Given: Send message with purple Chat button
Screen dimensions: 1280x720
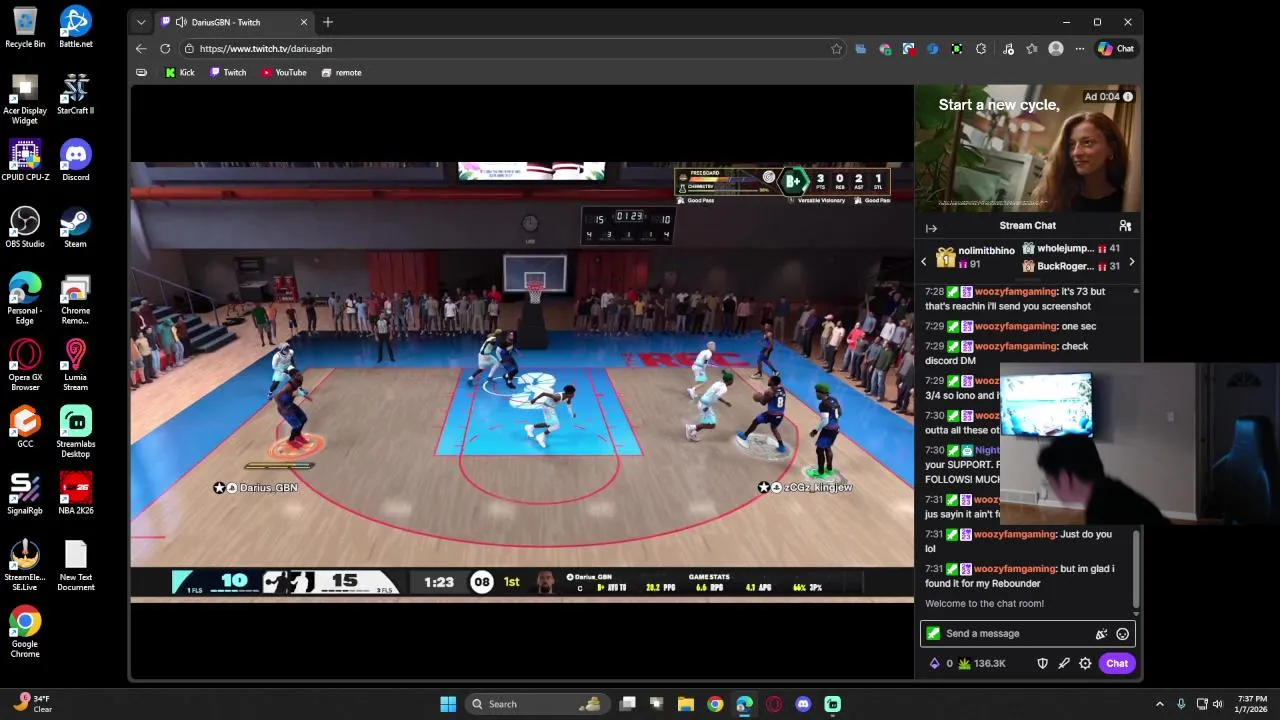Looking at the screenshot, I should point(1117,663).
